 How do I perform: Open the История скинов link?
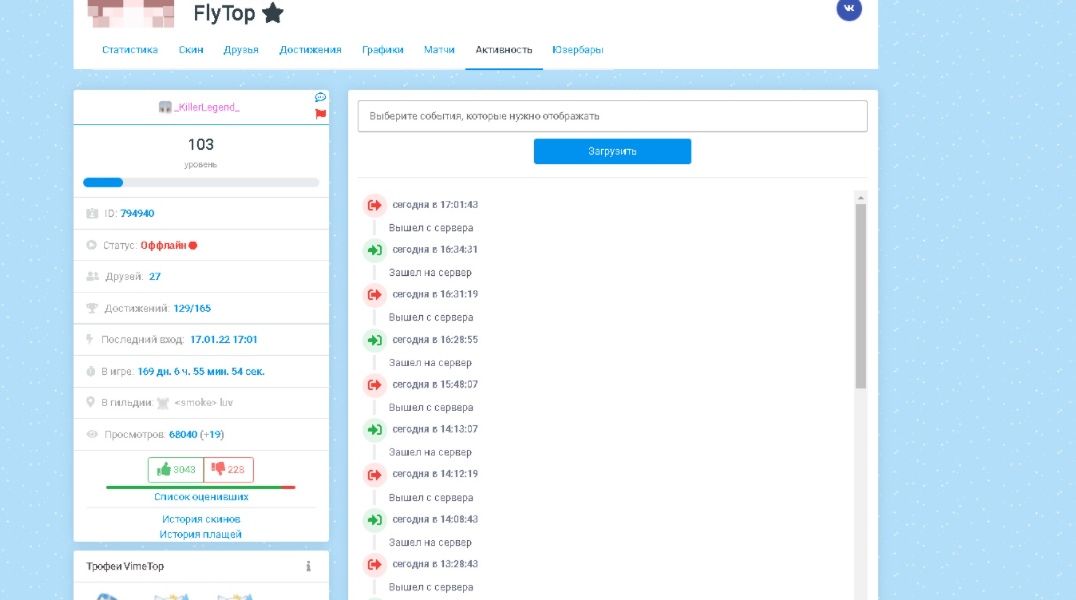point(201,519)
